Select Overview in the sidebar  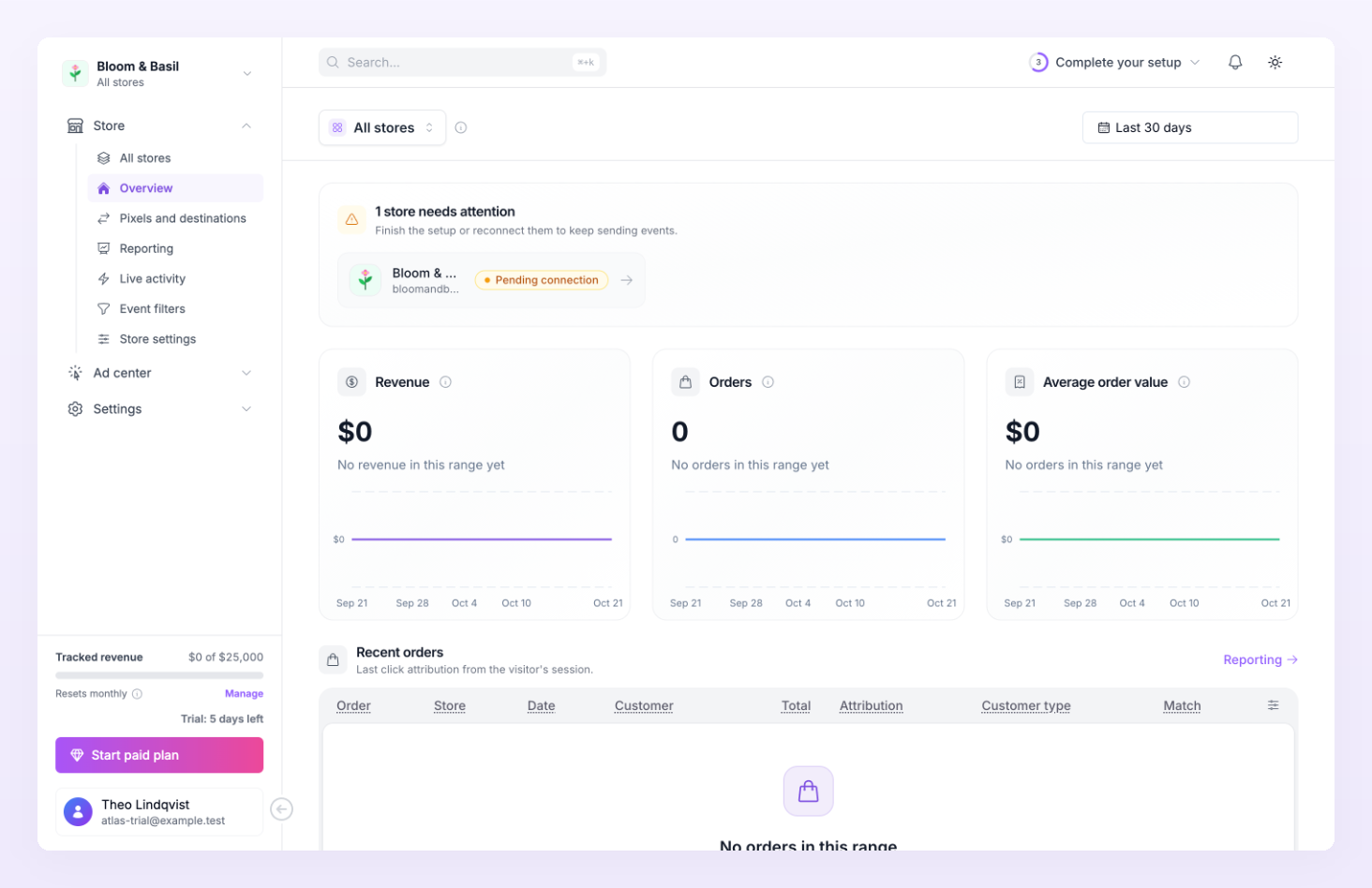point(175,188)
